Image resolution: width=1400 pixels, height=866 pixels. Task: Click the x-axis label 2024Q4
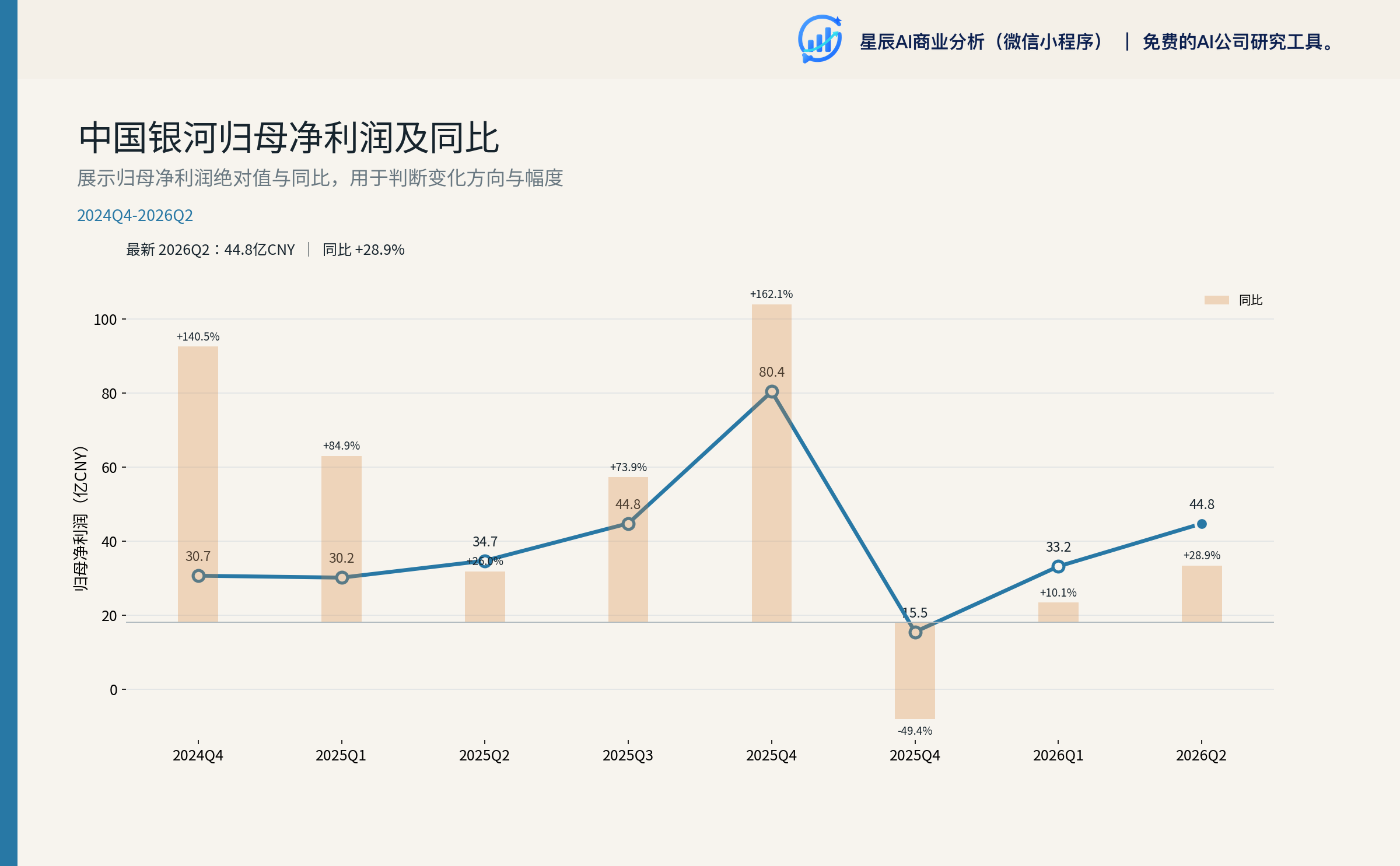pyautogui.click(x=198, y=756)
